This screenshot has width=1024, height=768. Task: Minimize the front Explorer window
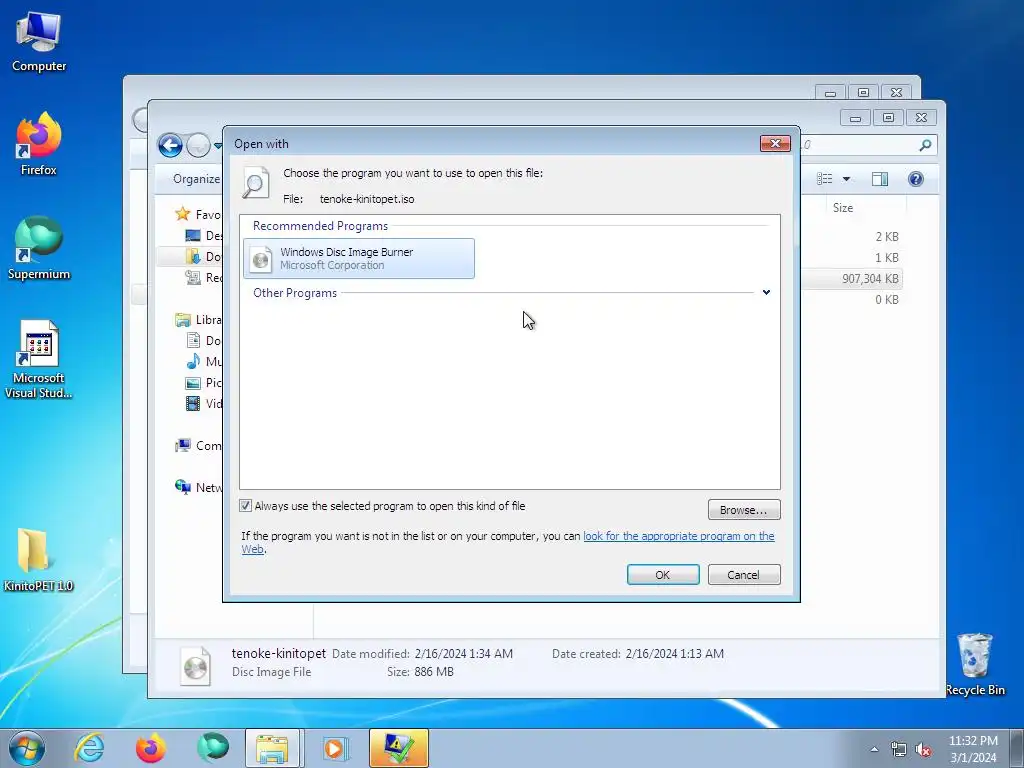[856, 118]
